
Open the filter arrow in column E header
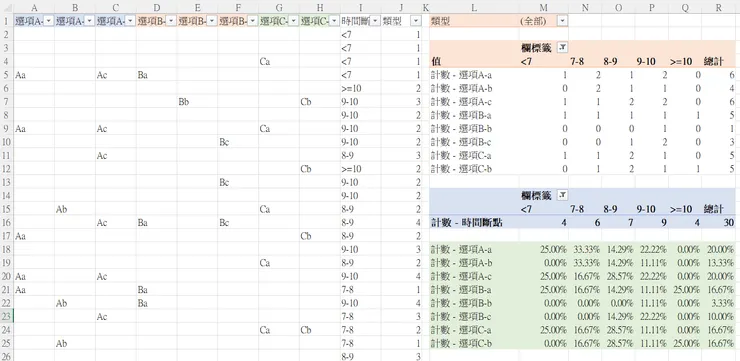click(212, 21)
